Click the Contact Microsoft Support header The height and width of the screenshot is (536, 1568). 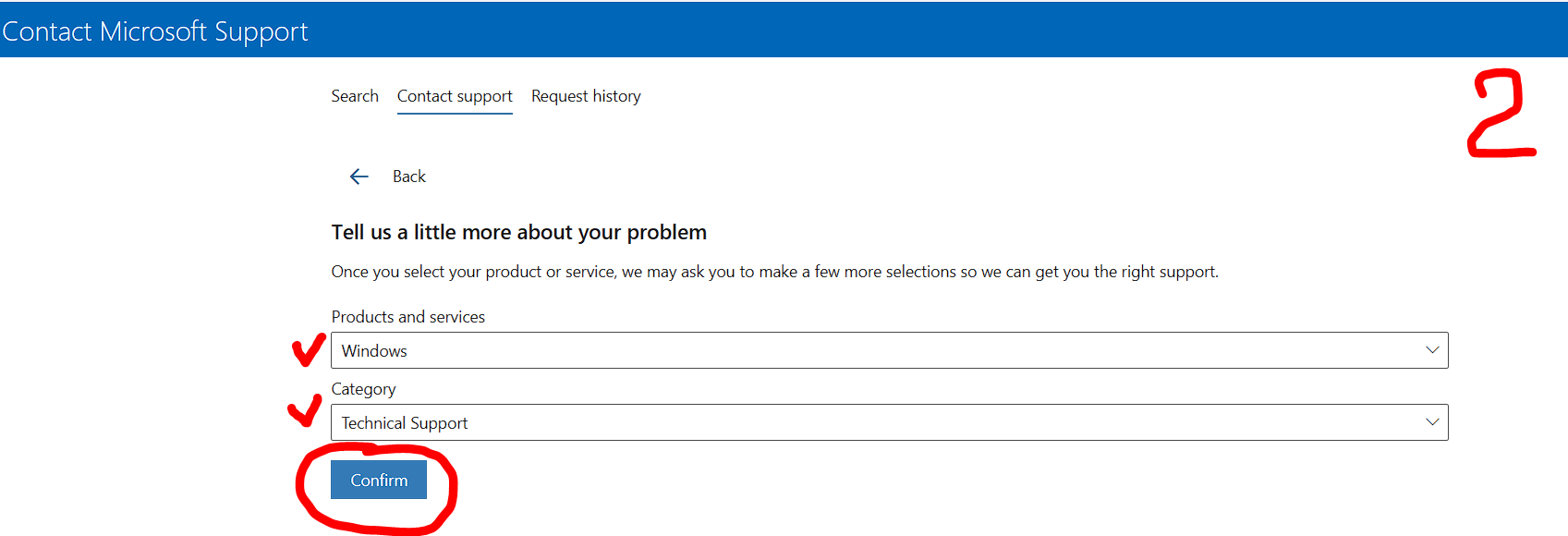[x=154, y=30]
